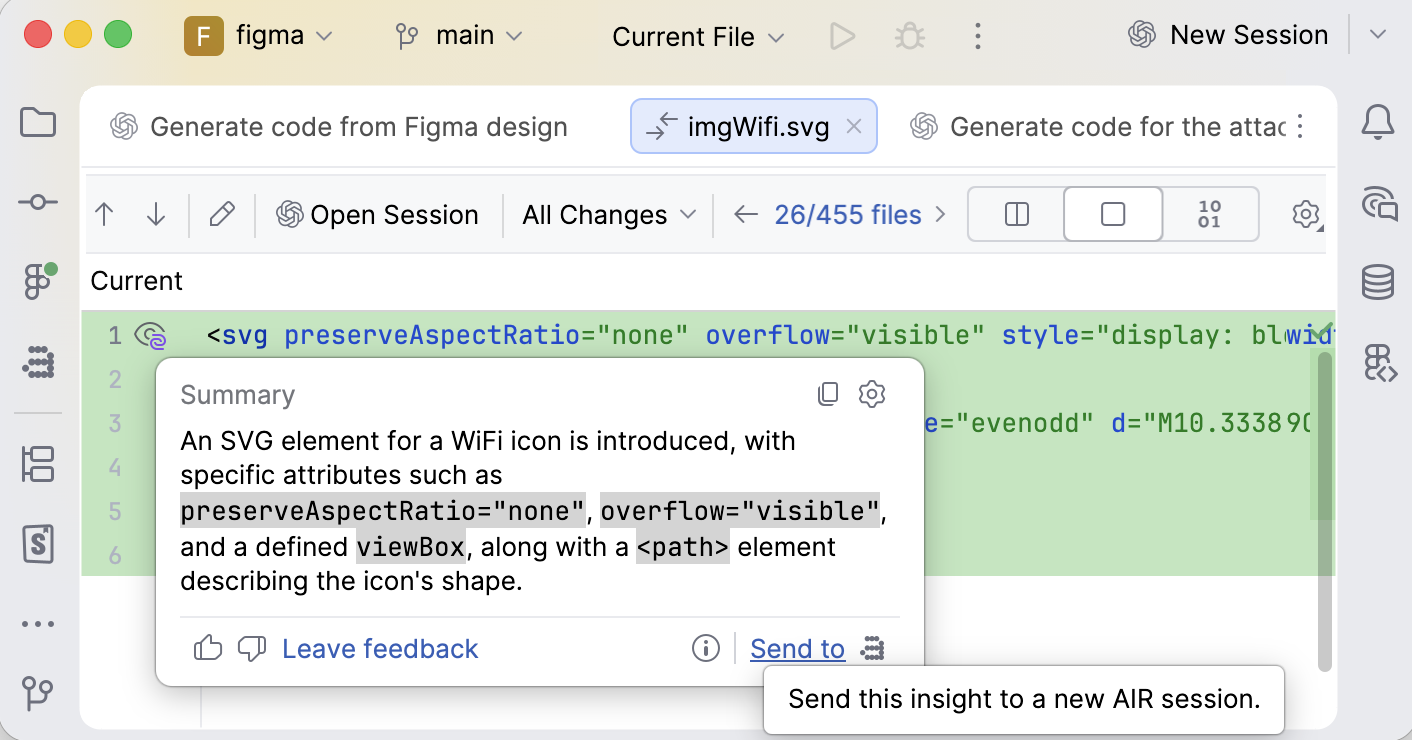Viewport: 1412px width, 740px height.
Task: Open the All Changes dropdown
Action: [x=609, y=215]
